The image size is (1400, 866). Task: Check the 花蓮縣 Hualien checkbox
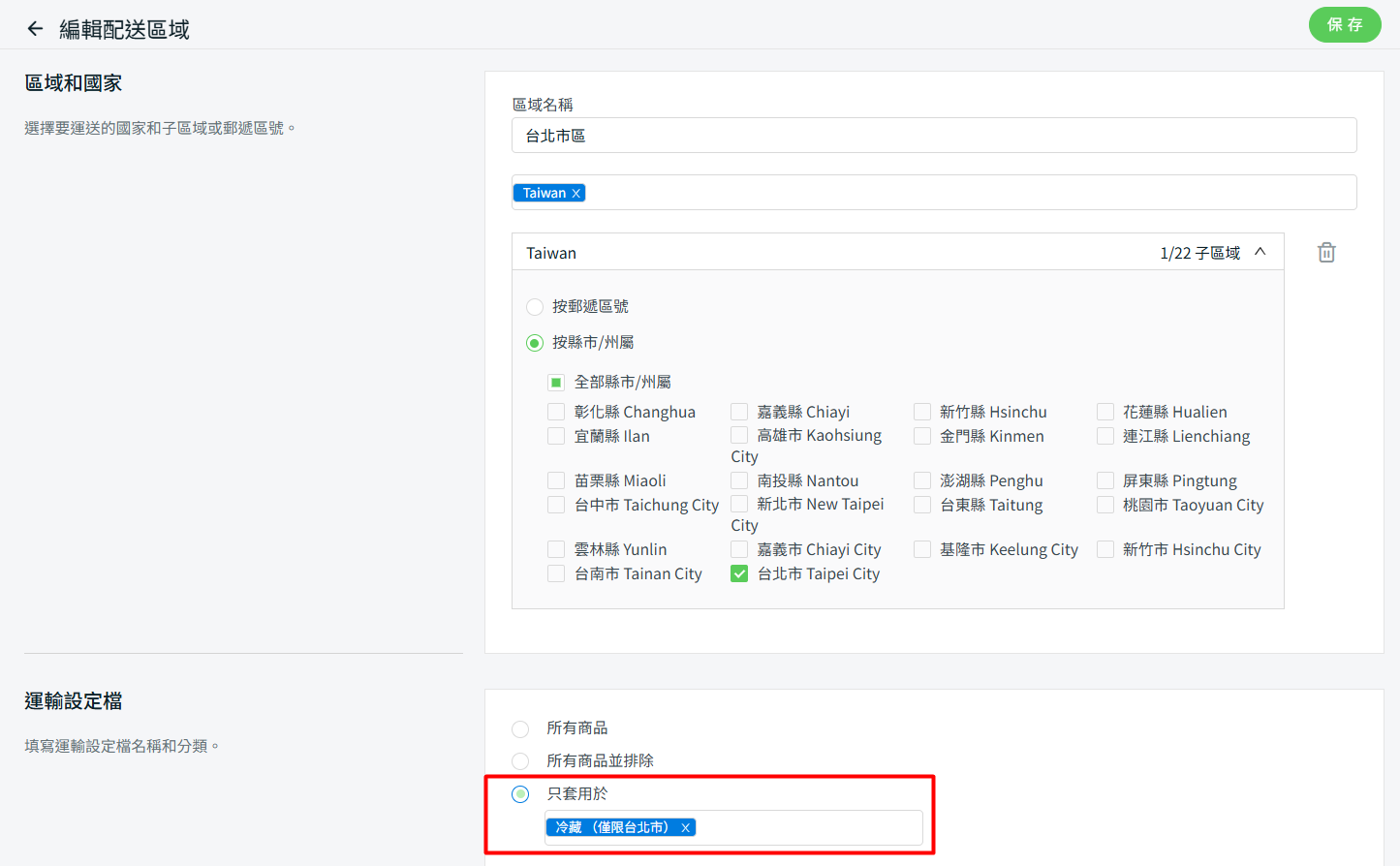click(1105, 413)
